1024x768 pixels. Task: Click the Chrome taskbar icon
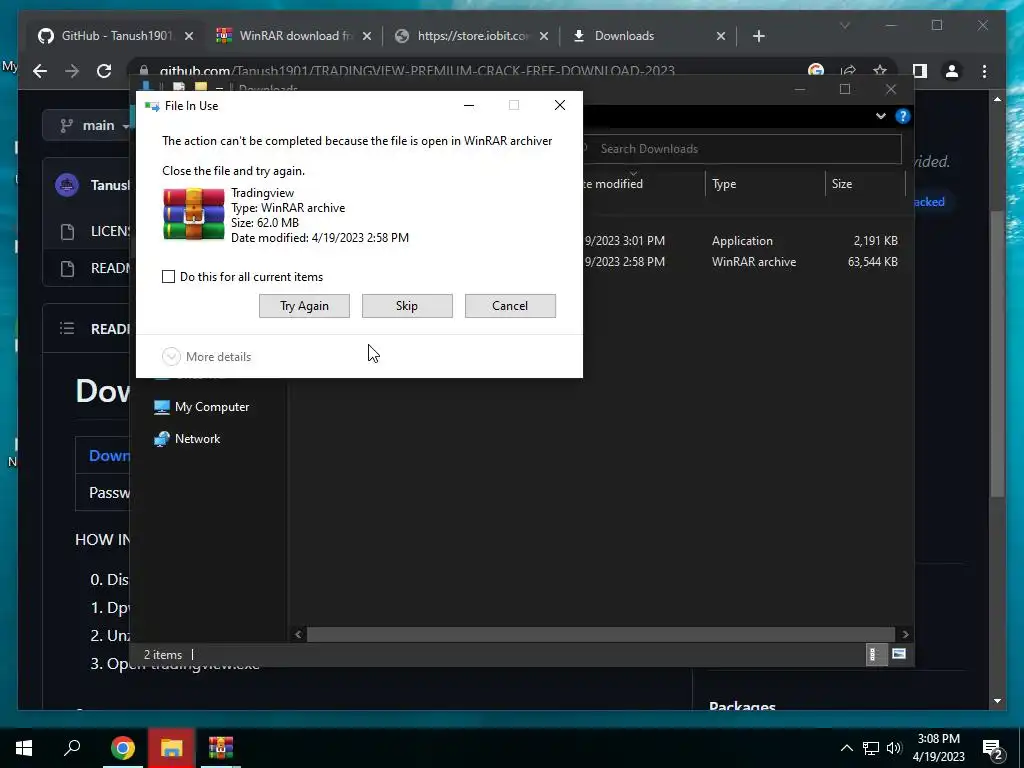pyautogui.click(x=122, y=748)
